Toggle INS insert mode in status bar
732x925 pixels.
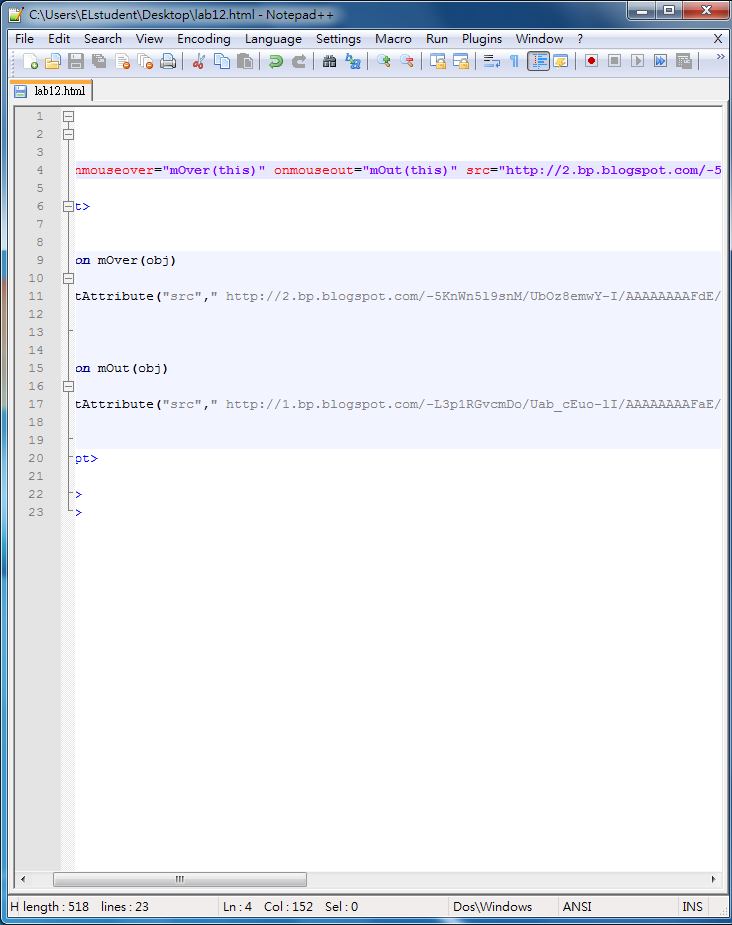(x=692, y=907)
